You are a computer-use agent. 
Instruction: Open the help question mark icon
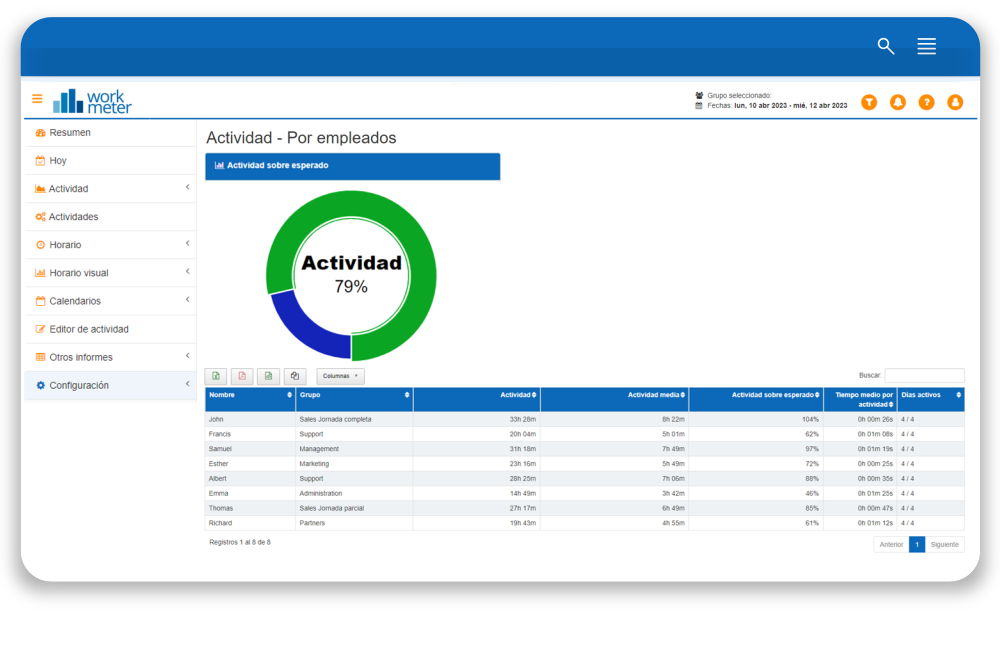(x=927, y=102)
